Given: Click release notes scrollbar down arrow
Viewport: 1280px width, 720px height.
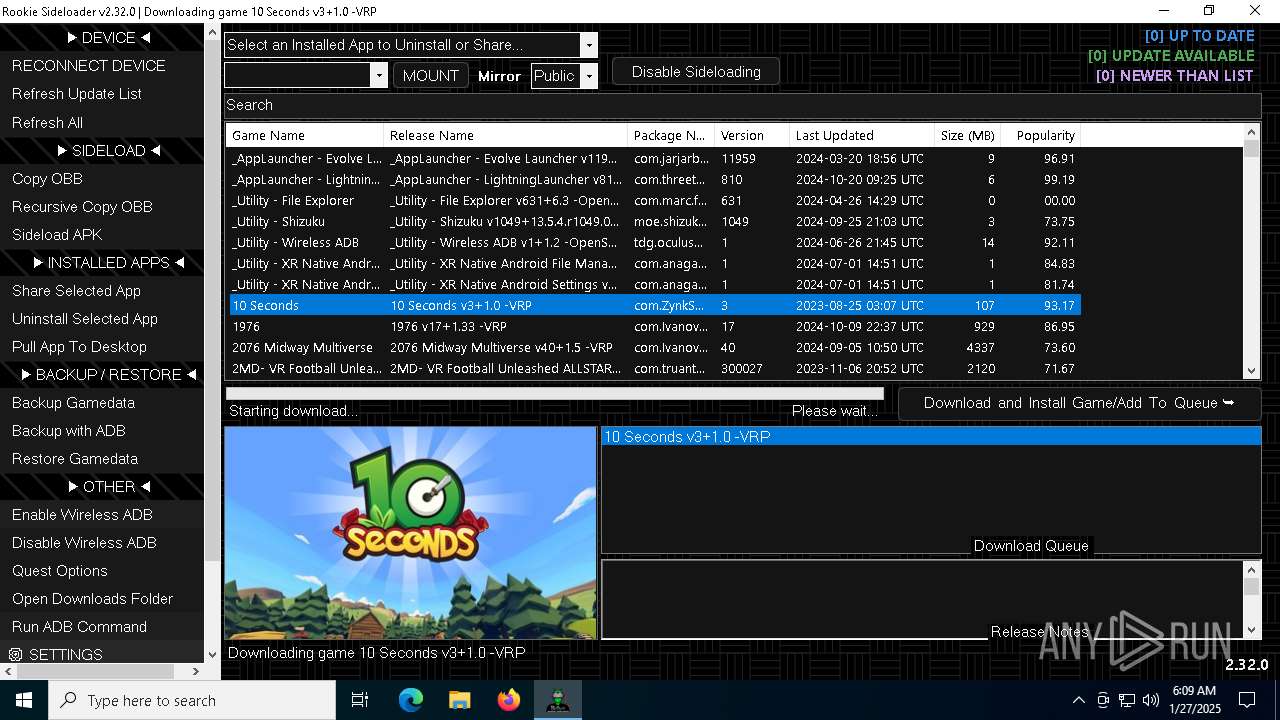Looking at the screenshot, I should pyautogui.click(x=1251, y=630).
